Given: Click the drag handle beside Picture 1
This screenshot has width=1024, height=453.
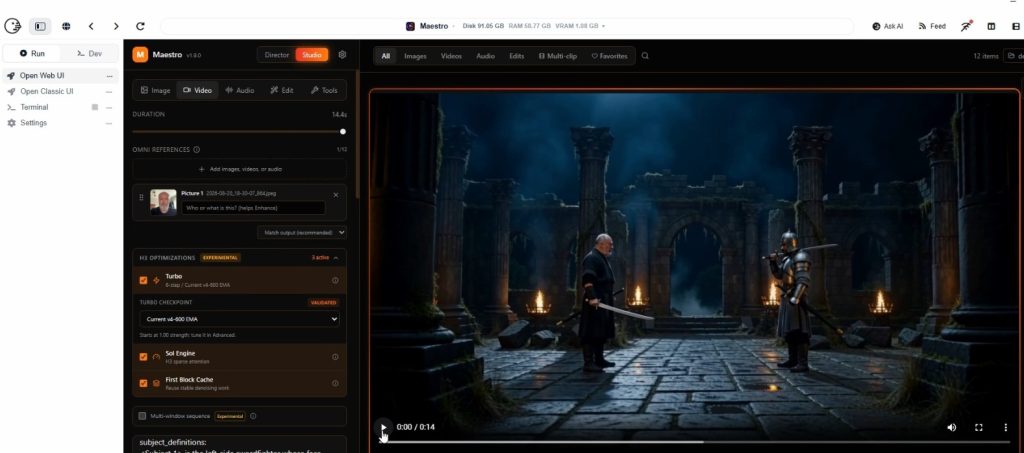Looking at the screenshot, I should [x=141, y=196].
